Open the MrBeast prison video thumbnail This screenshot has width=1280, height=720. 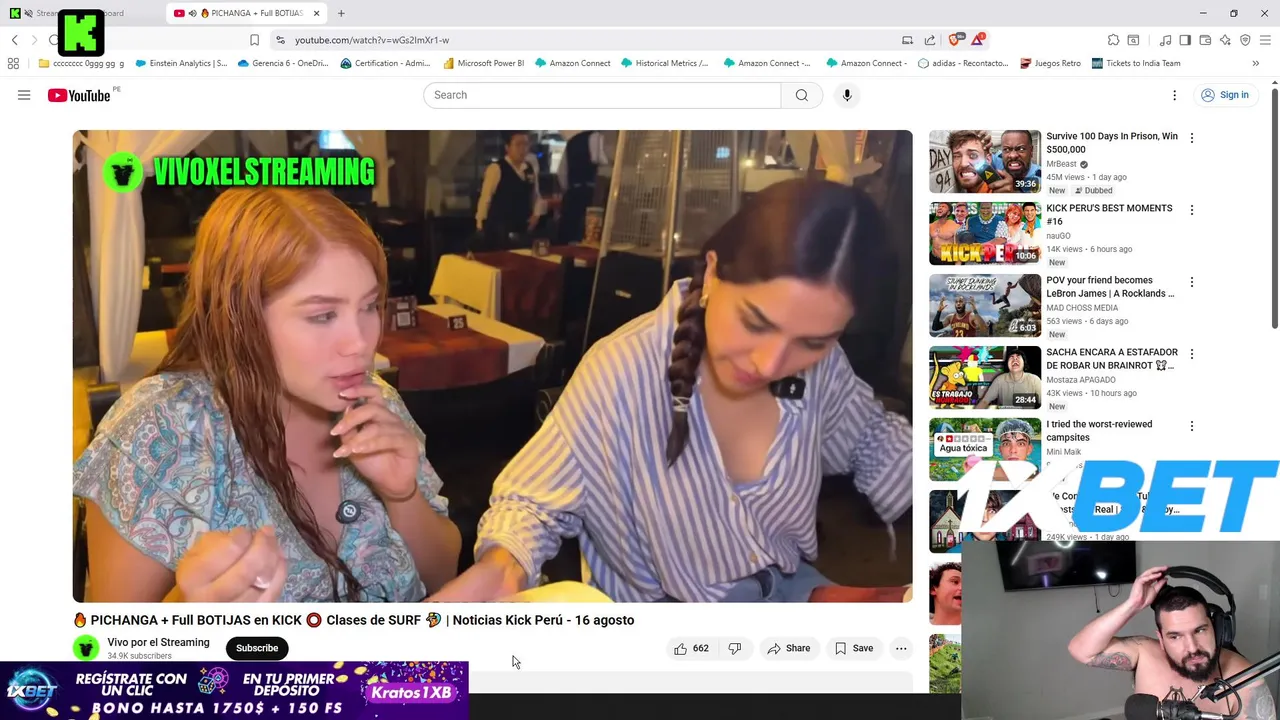(x=985, y=161)
